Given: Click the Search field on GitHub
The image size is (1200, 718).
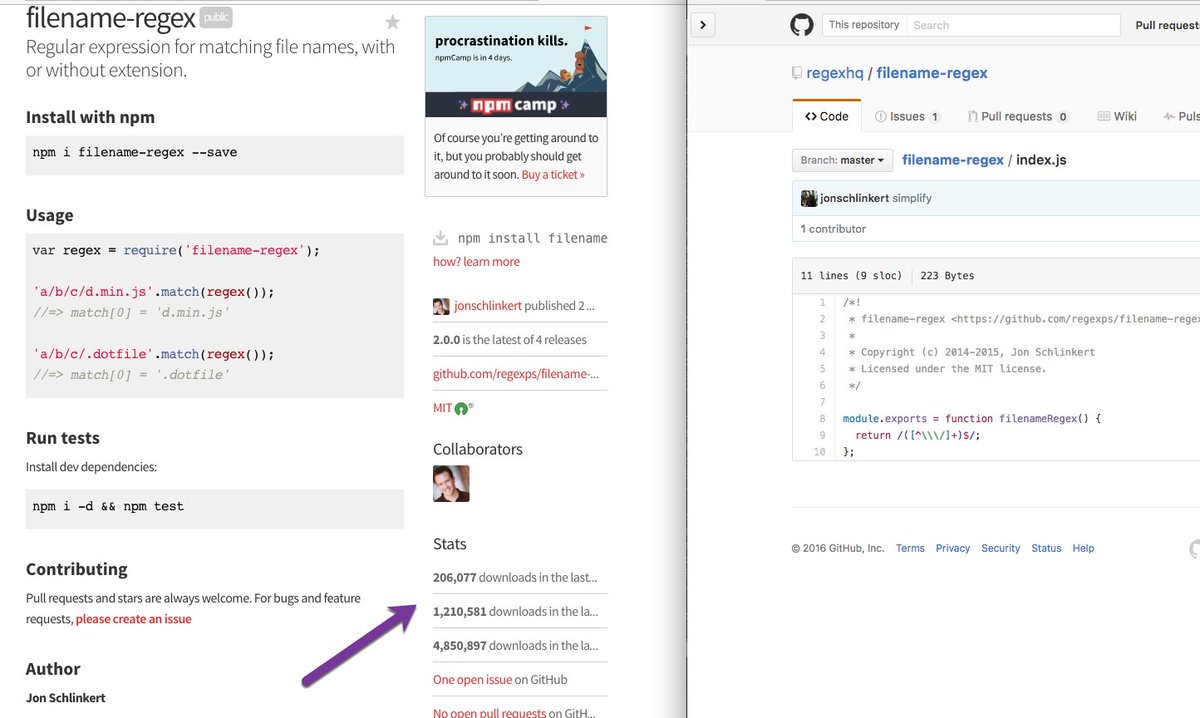Looking at the screenshot, I should (x=1014, y=25).
